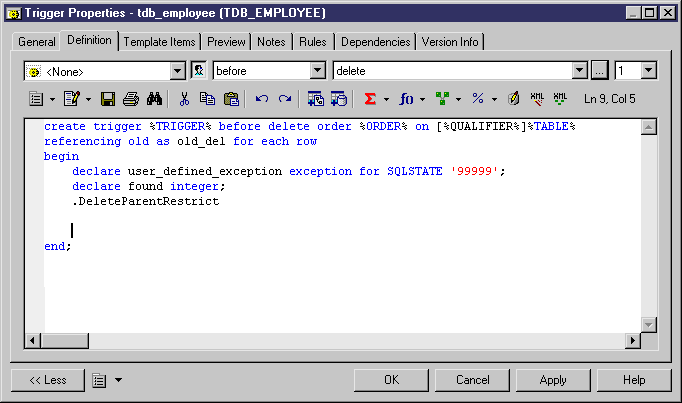The image size is (682, 403).
Task: Click on 'user_defined_exception' in the code
Action: coord(205,171)
